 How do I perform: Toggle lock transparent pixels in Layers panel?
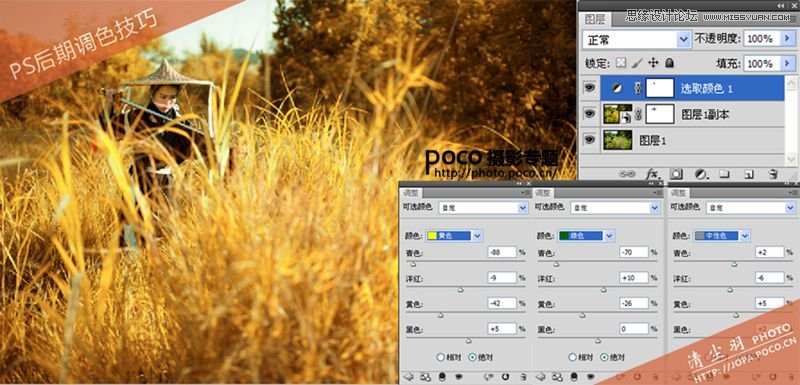pyautogui.click(x=620, y=63)
